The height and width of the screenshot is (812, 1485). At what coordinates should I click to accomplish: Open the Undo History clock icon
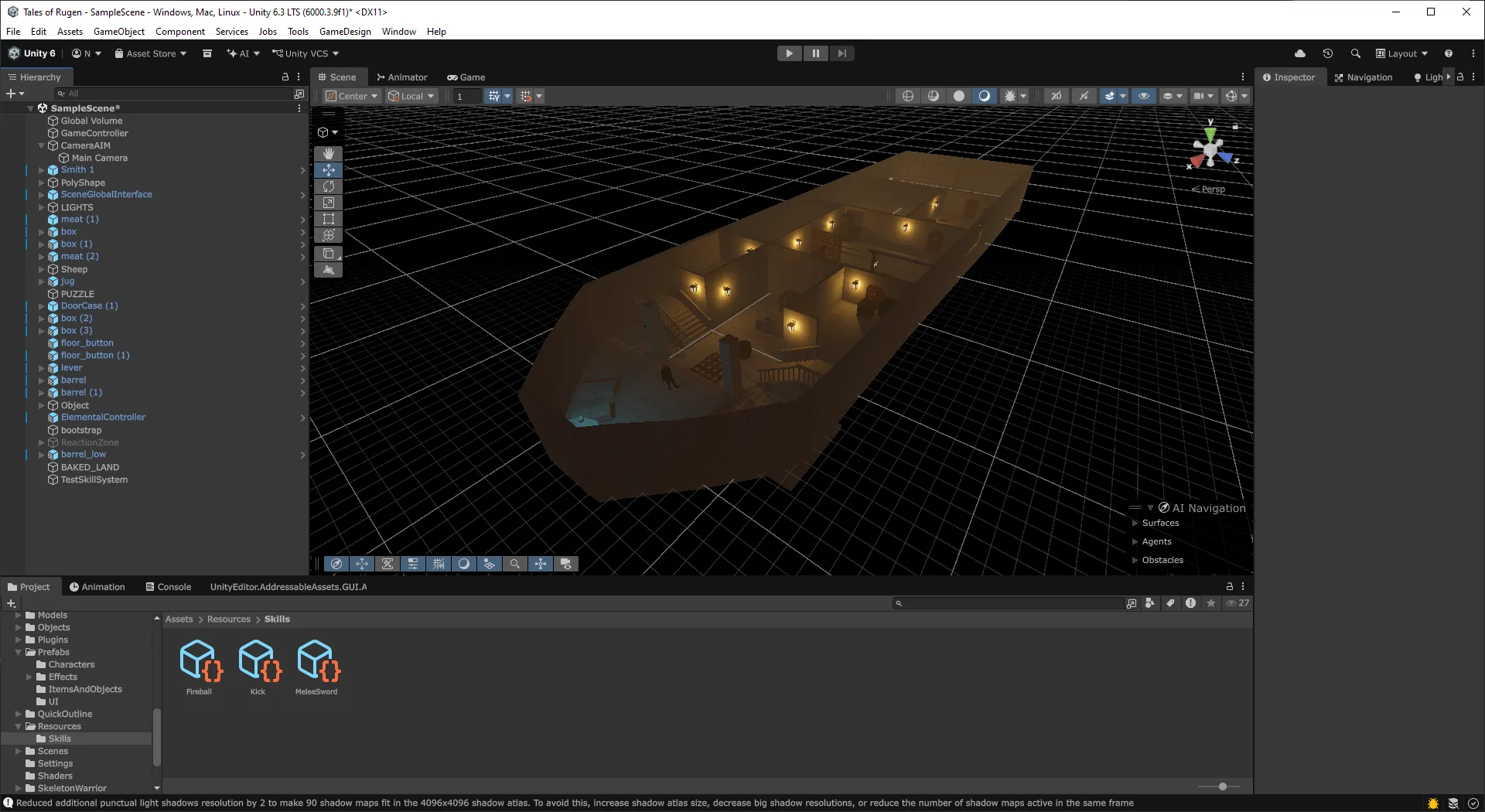point(1327,53)
